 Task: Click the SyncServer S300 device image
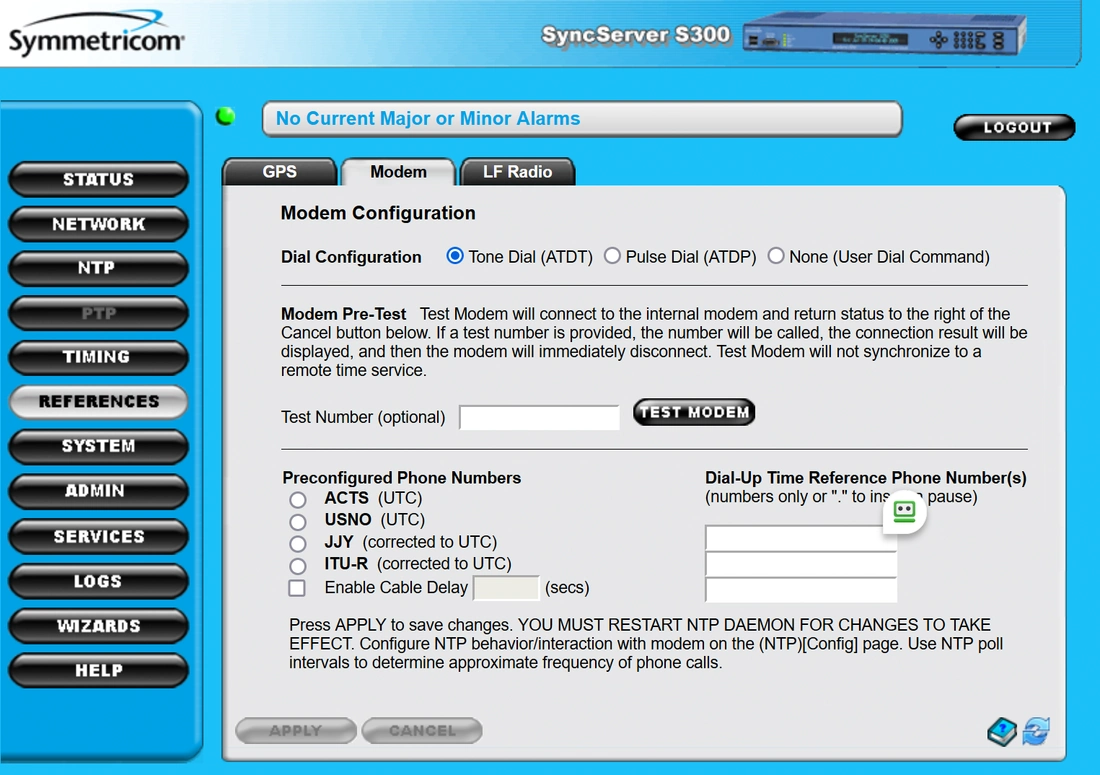point(884,35)
